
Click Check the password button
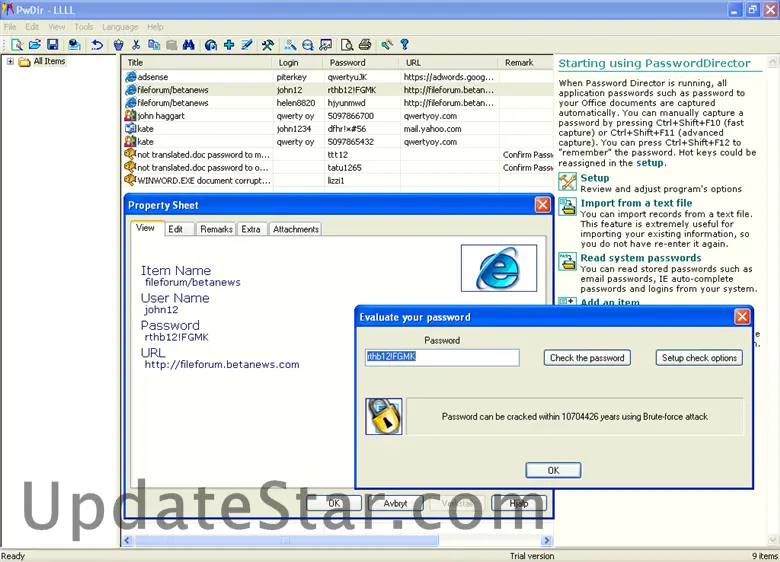click(x=587, y=358)
